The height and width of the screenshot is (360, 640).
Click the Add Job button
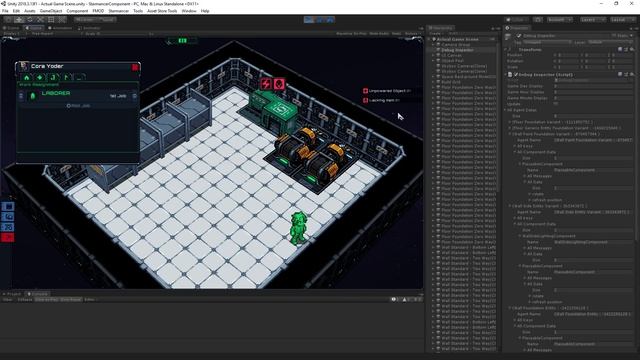point(78,106)
